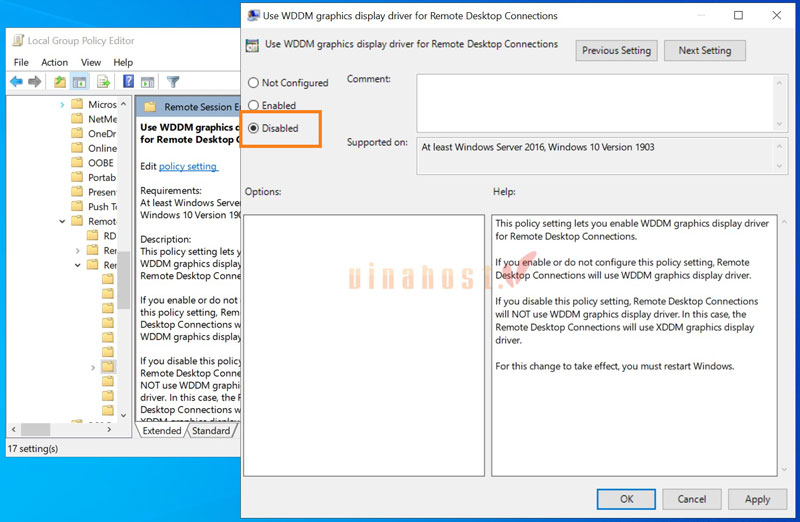Click the '17 setting(s)' status bar text

click(33, 449)
